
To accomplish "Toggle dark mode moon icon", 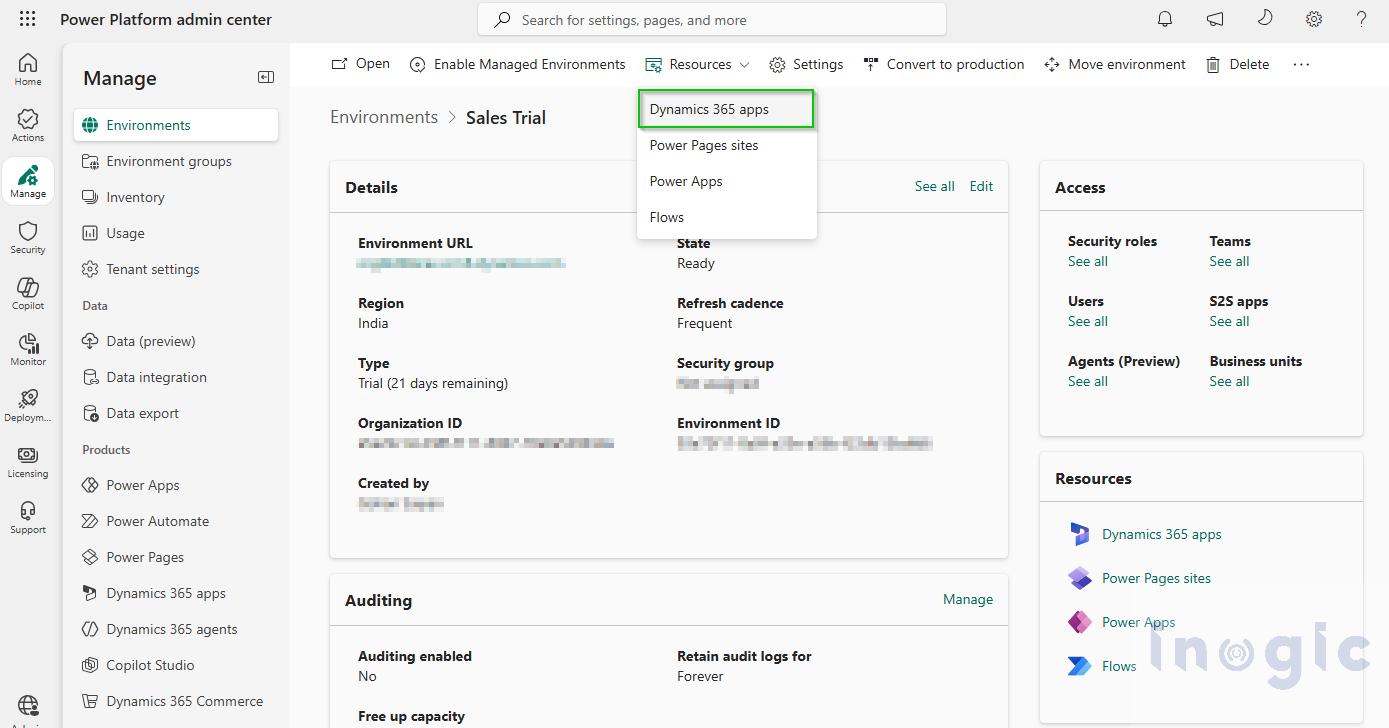I will click(1264, 19).
